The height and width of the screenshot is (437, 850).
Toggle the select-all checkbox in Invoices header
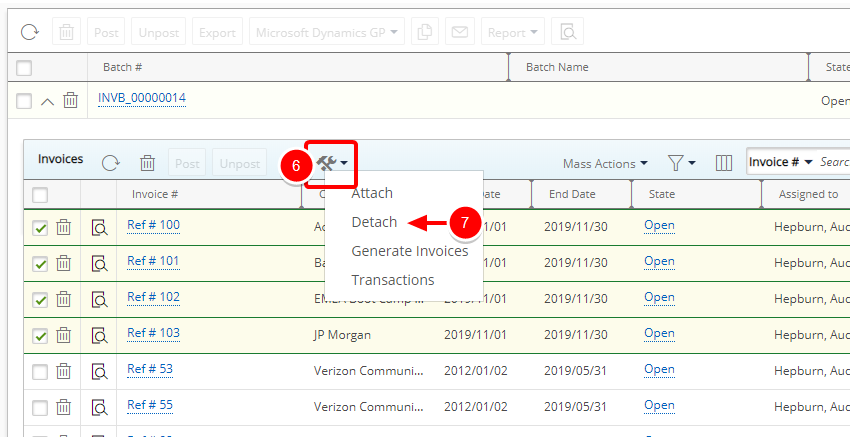pos(40,195)
